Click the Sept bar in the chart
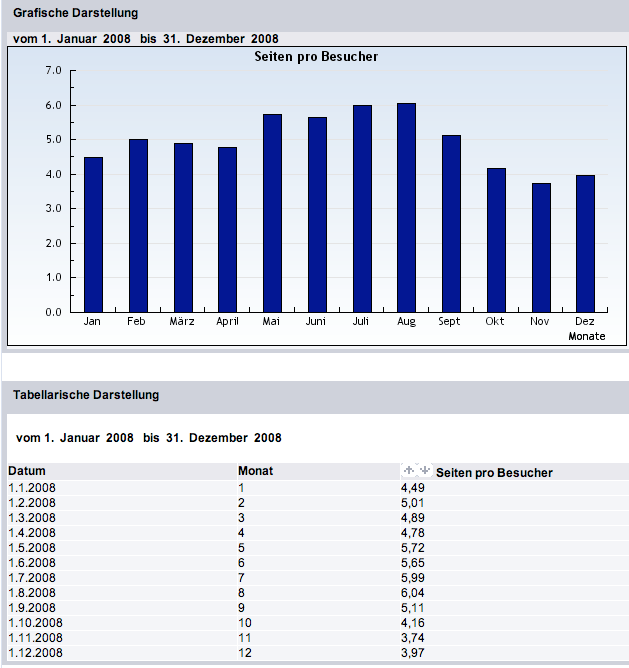Image resolution: width=629 pixels, height=668 pixels. pyautogui.click(x=451, y=224)
